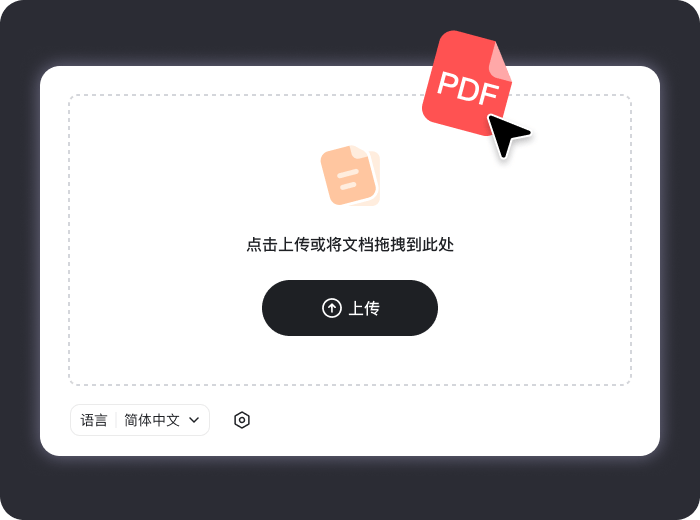Click the folded corner of the PDF icon
This screenshot has height=520, width=700.
point(501,62)
